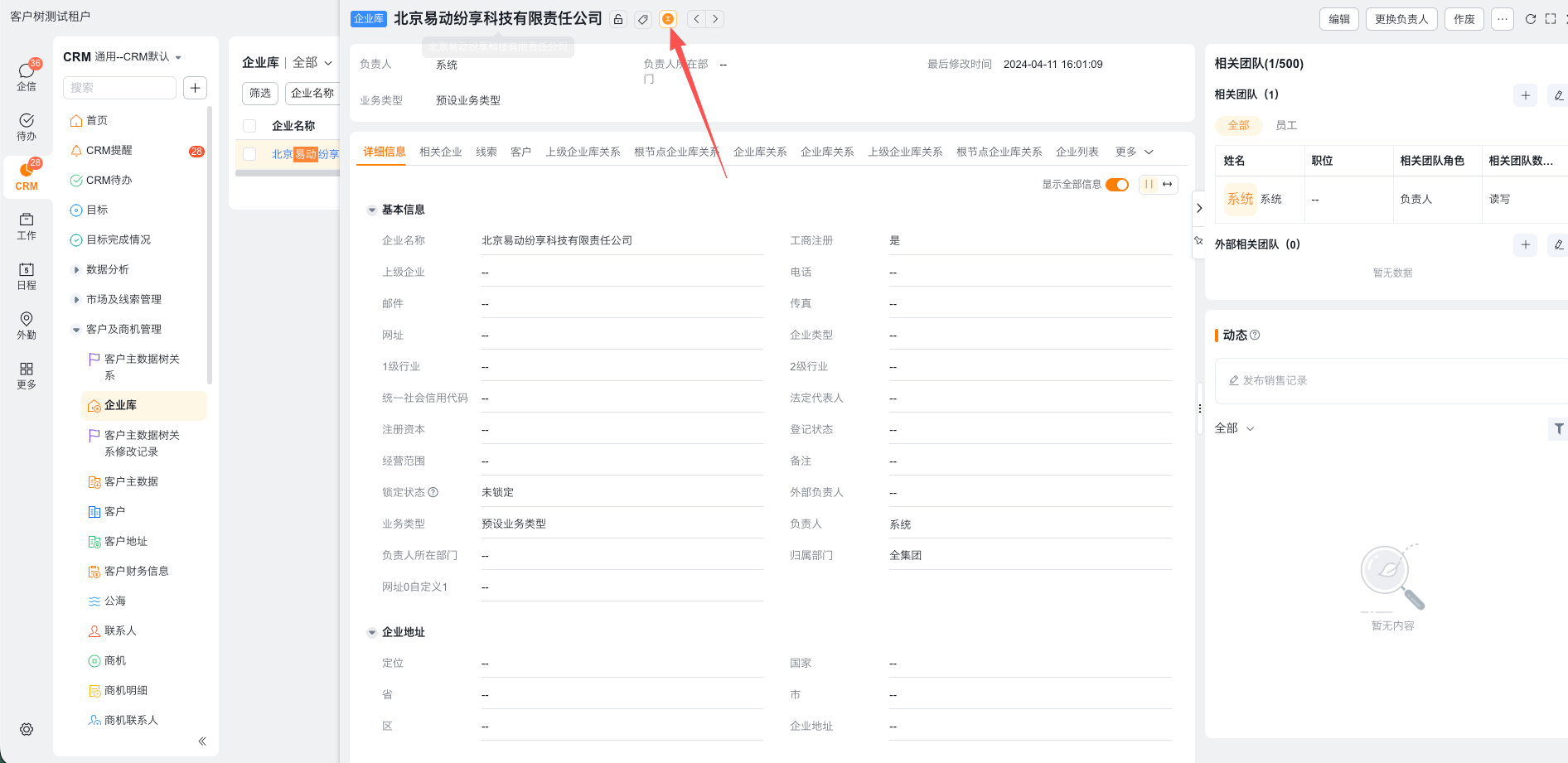Click help icon beside 锁定状态
Image resolution: width=1568 pixels, height=763 pixels.
point(433,492)
